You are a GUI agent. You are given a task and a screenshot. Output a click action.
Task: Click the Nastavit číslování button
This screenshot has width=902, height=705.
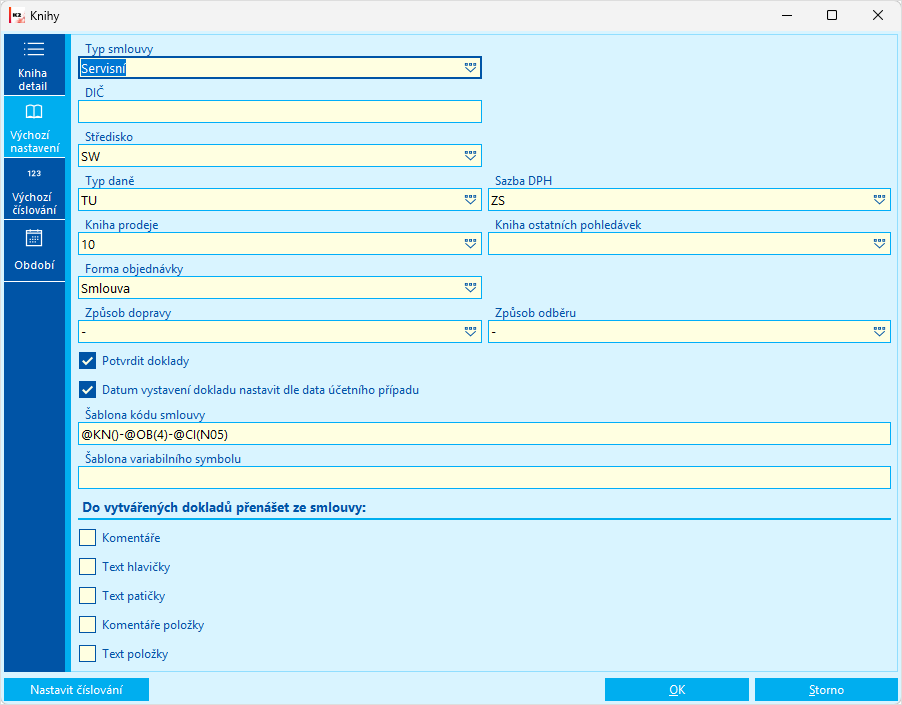(x=77, y=689)
